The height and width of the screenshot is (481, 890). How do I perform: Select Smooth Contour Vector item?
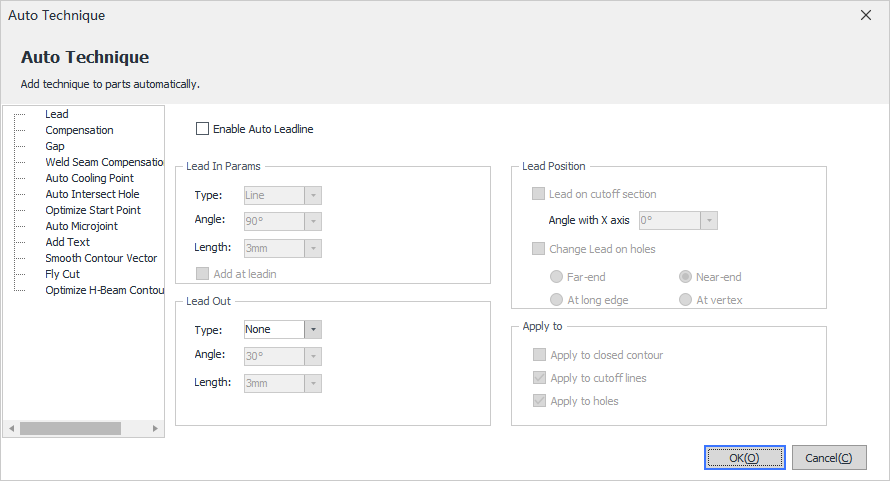pyautogui.click(x=101, y=258)
